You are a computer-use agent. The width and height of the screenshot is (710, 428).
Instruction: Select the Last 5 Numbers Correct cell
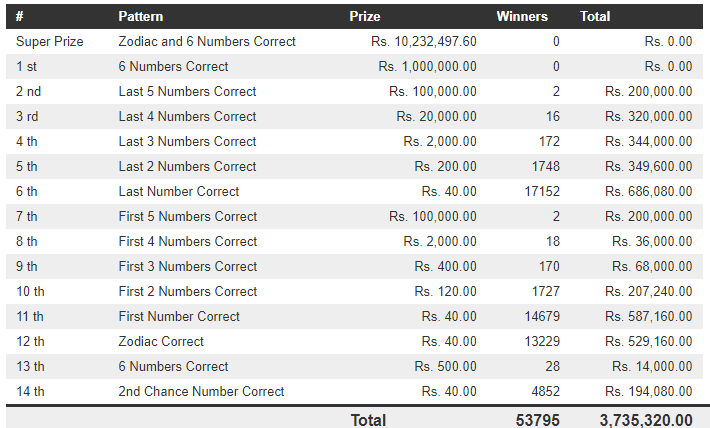click(x=187, y=92)
